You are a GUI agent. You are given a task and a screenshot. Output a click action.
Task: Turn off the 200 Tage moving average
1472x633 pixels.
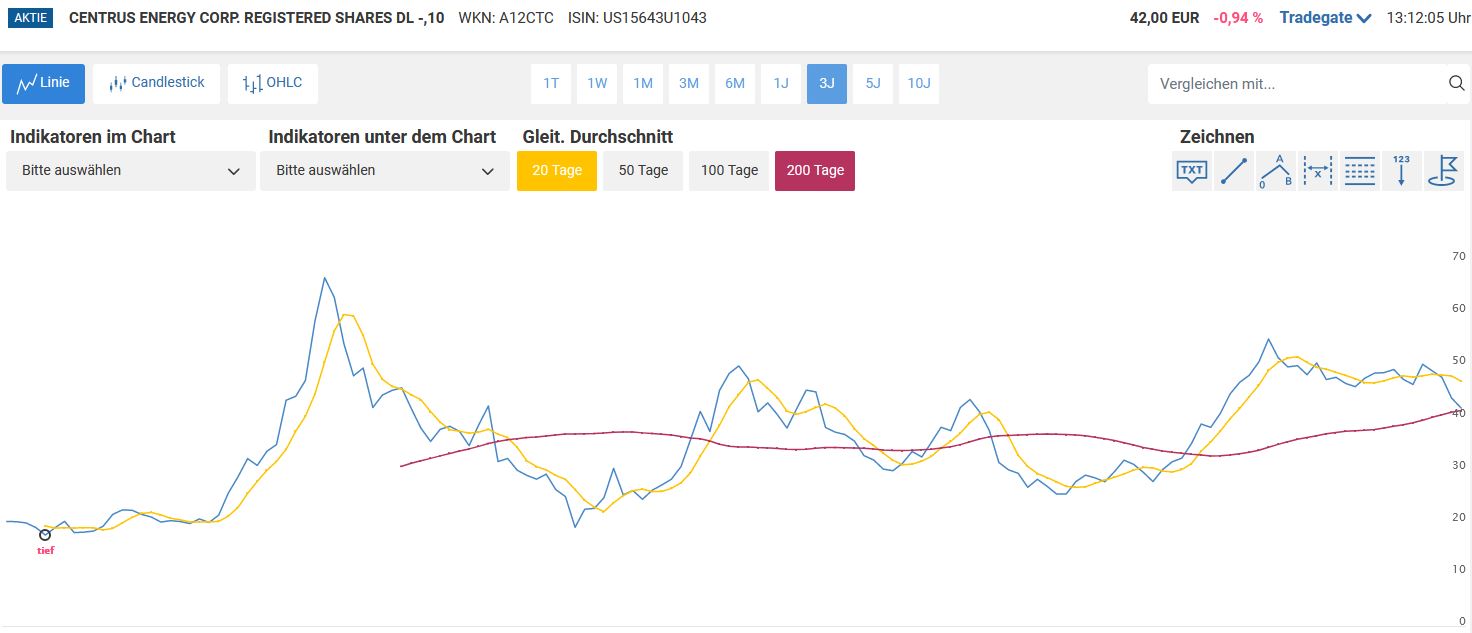814,171
